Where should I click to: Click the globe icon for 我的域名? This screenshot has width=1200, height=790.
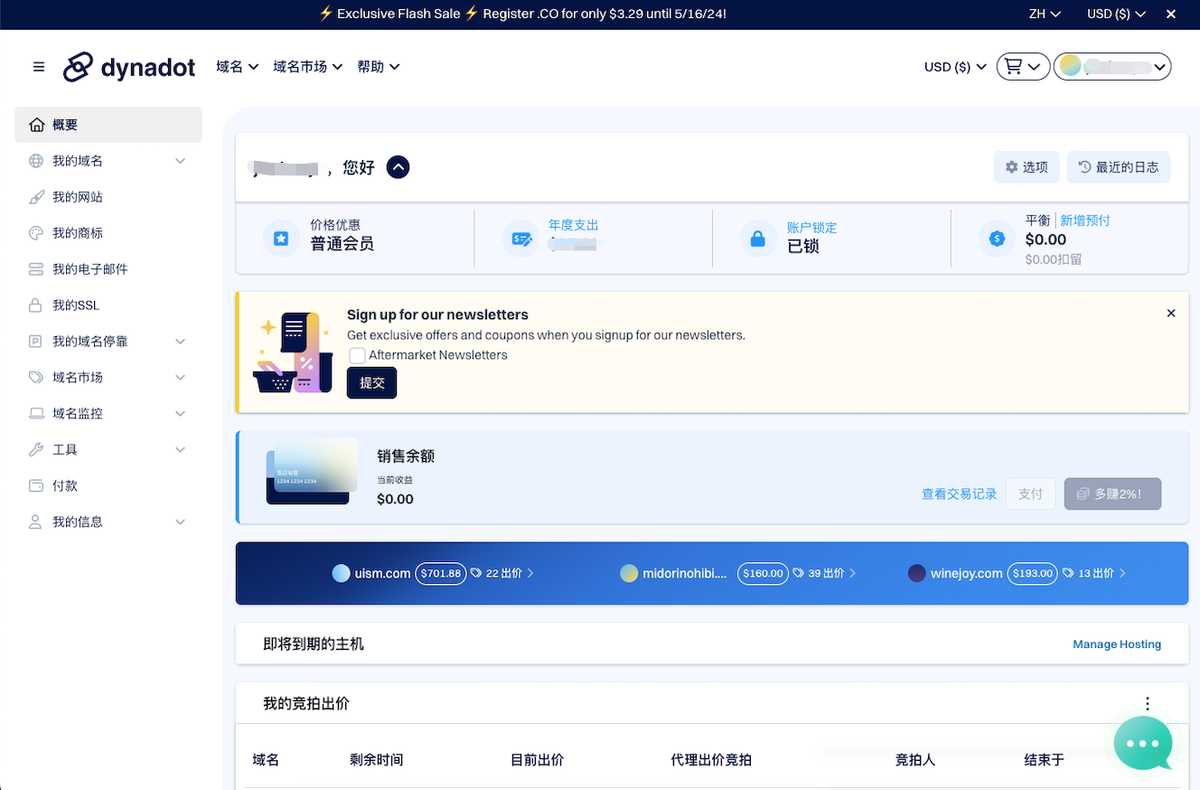point(37,161)
